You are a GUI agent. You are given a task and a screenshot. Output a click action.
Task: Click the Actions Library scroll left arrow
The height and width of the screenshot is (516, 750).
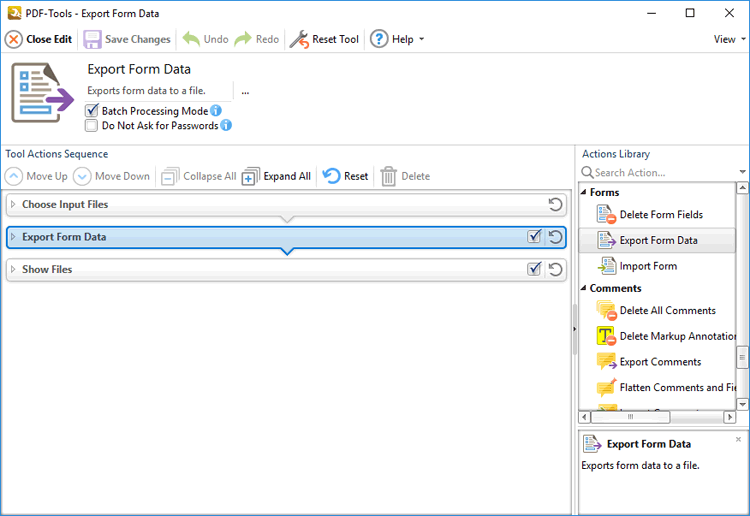click(x=584, y=417)
